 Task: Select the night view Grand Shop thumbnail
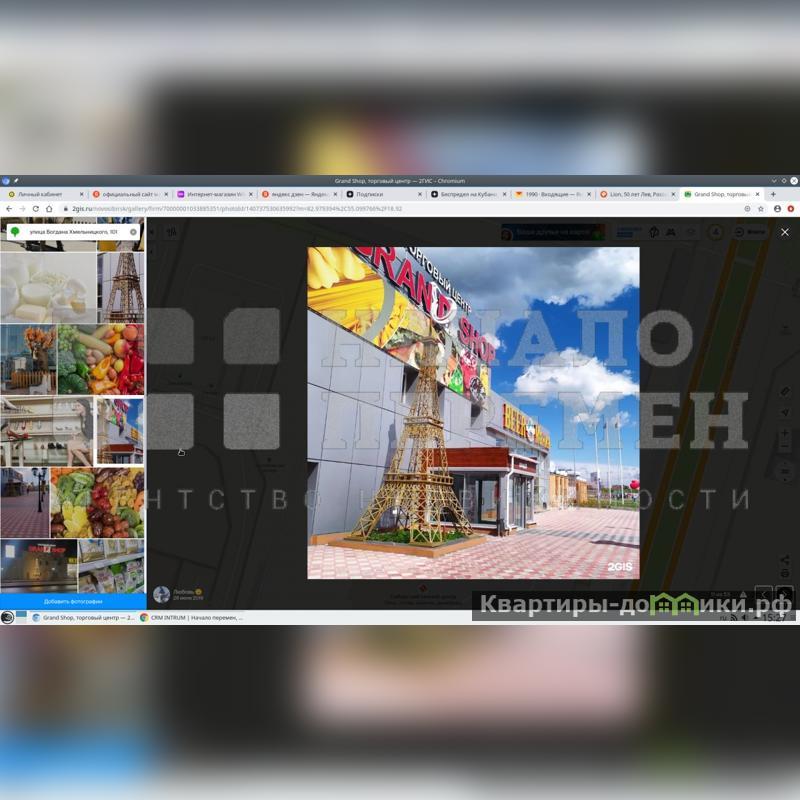coord(39,565)
